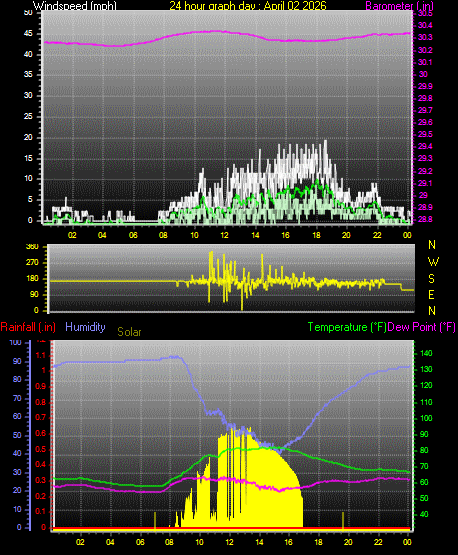Click the 28.9 value on the barometer axis
This screenshot has height=555, width=458.
pyautogui.click(x=425, y=207)
